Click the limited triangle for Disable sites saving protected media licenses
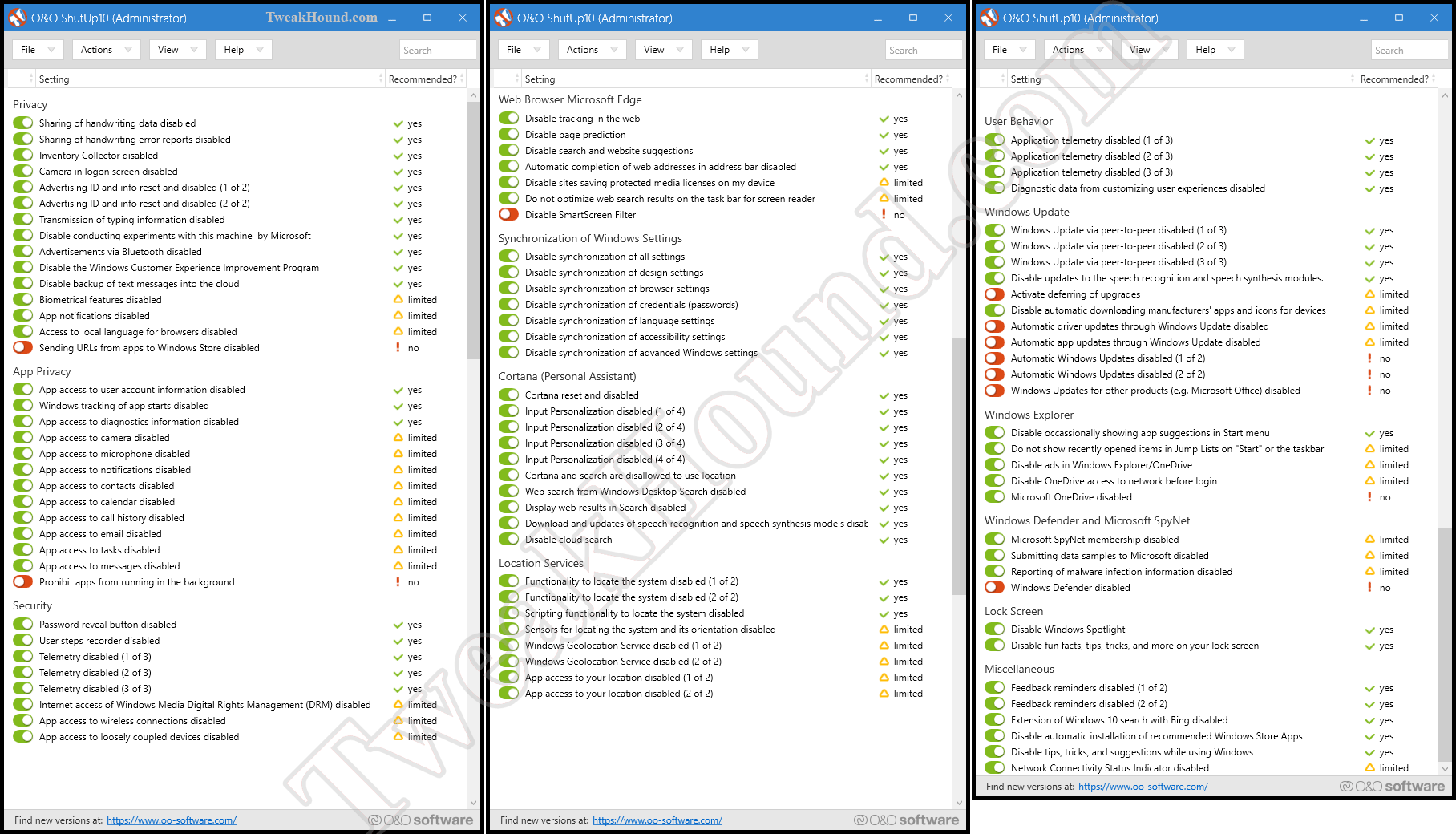 point(884,182)
